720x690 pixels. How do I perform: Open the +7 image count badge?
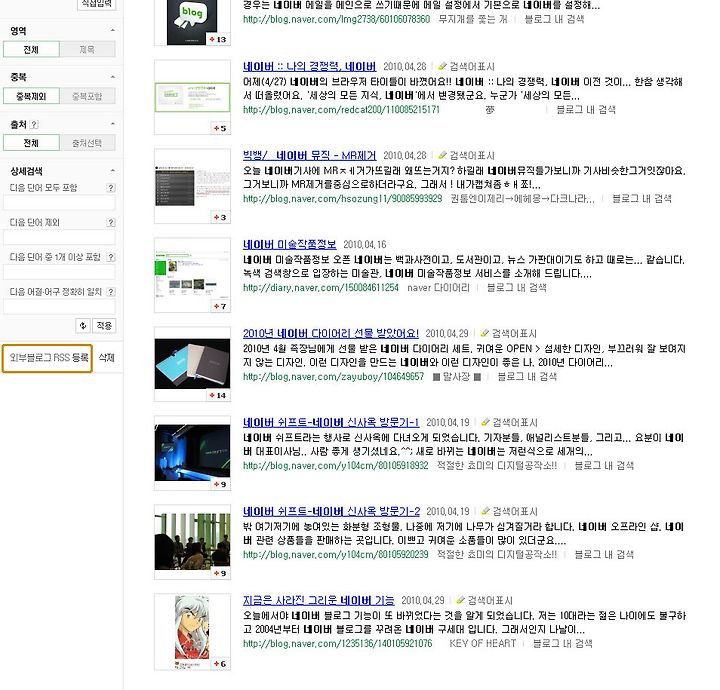[x=220, y=306]
